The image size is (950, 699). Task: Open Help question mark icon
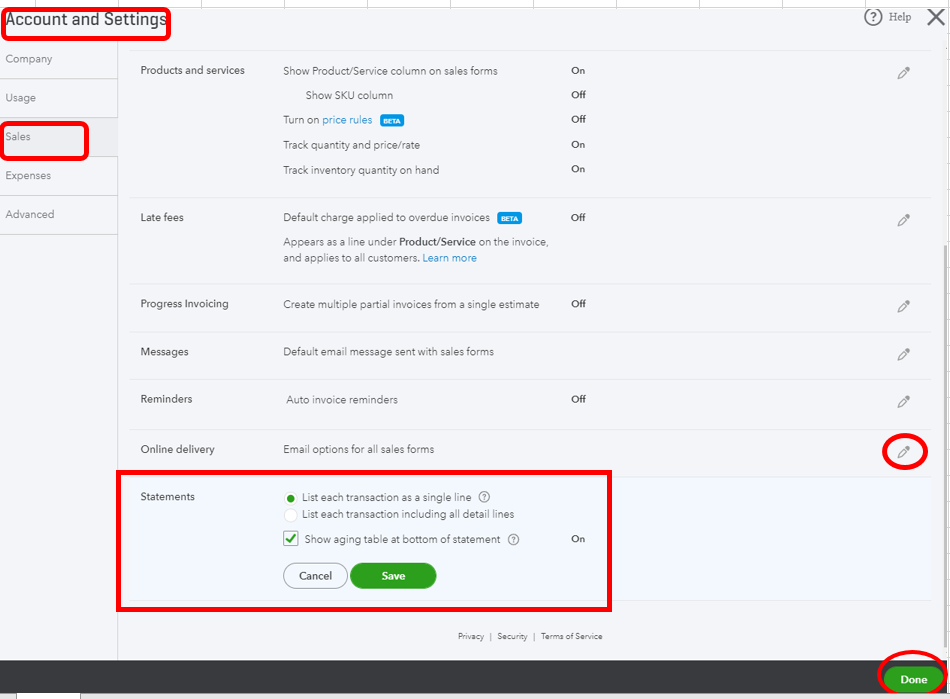pos(872,18)
